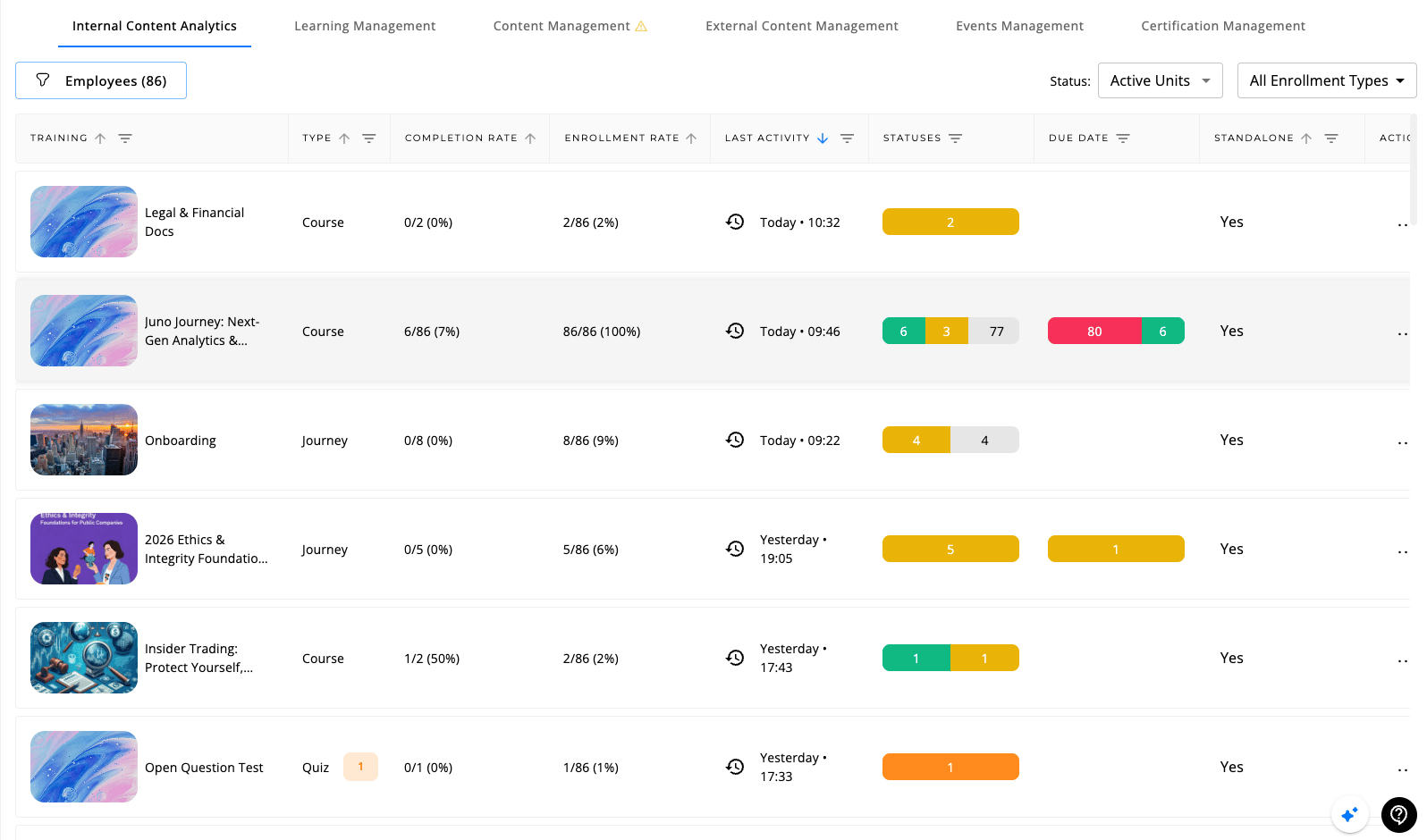Open the Last Activity filter icon
This screenshot has width=1427, height=840.
click(x=848, y=139)
